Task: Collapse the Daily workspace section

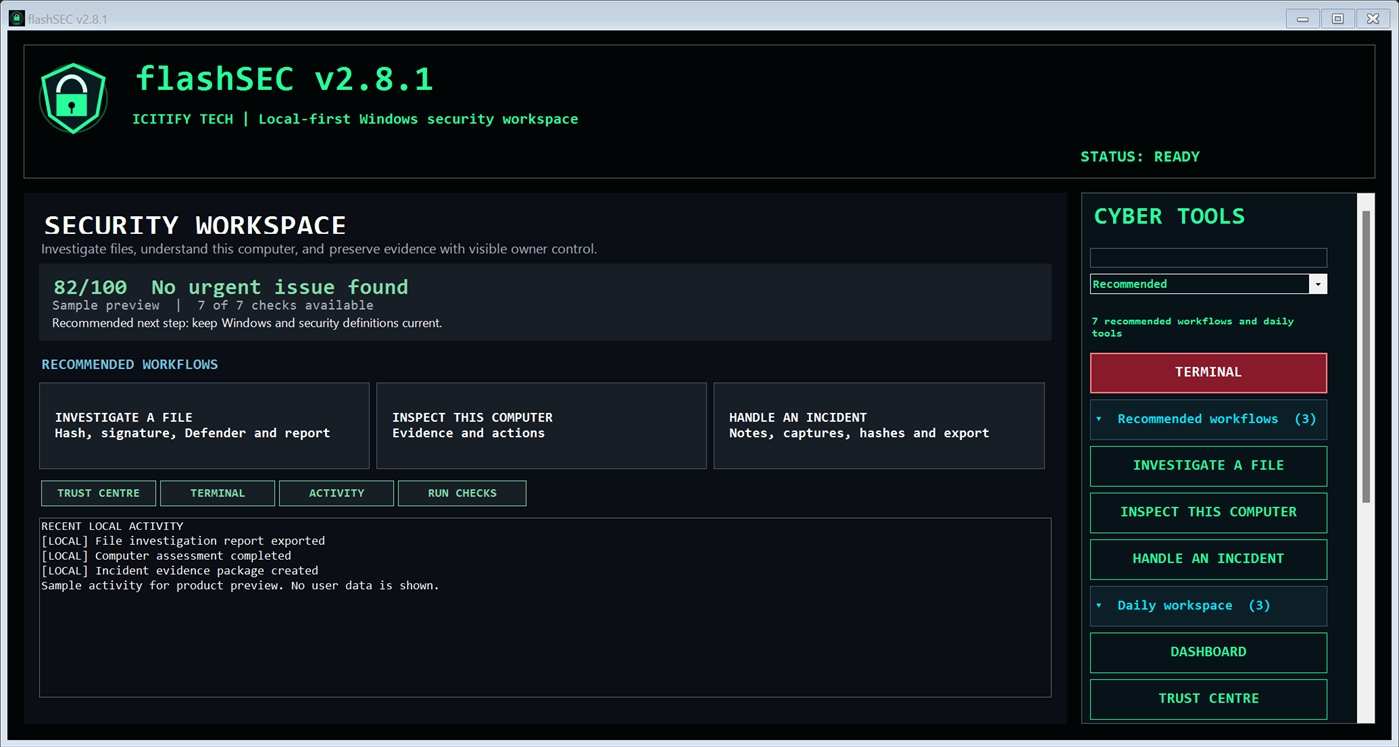Action: pos(1208,606)
